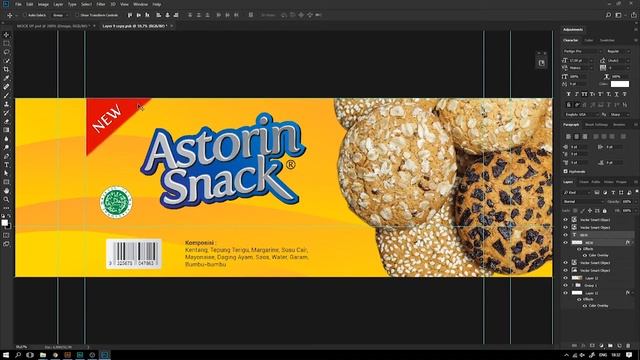Hide the topmost Vector Smart Object layer
The height and width of the screenshot is (360, 640).
(566, 220)
